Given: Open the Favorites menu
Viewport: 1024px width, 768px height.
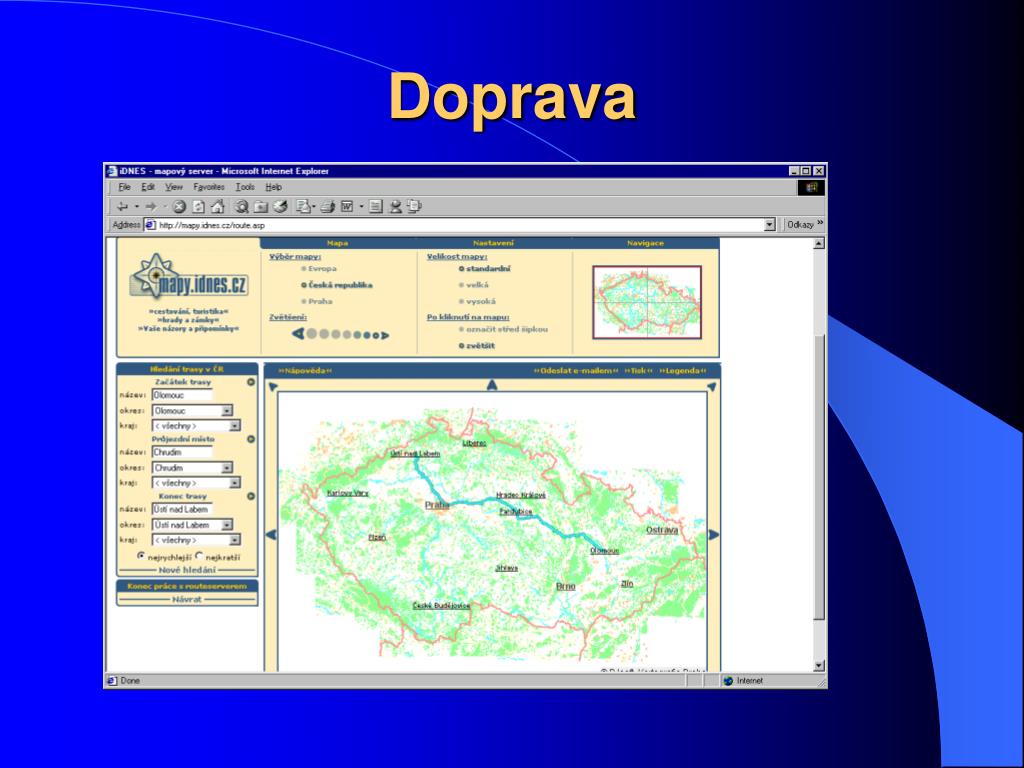Looking at the screenshot, I should pyautogui.click(x=209, y=187).
